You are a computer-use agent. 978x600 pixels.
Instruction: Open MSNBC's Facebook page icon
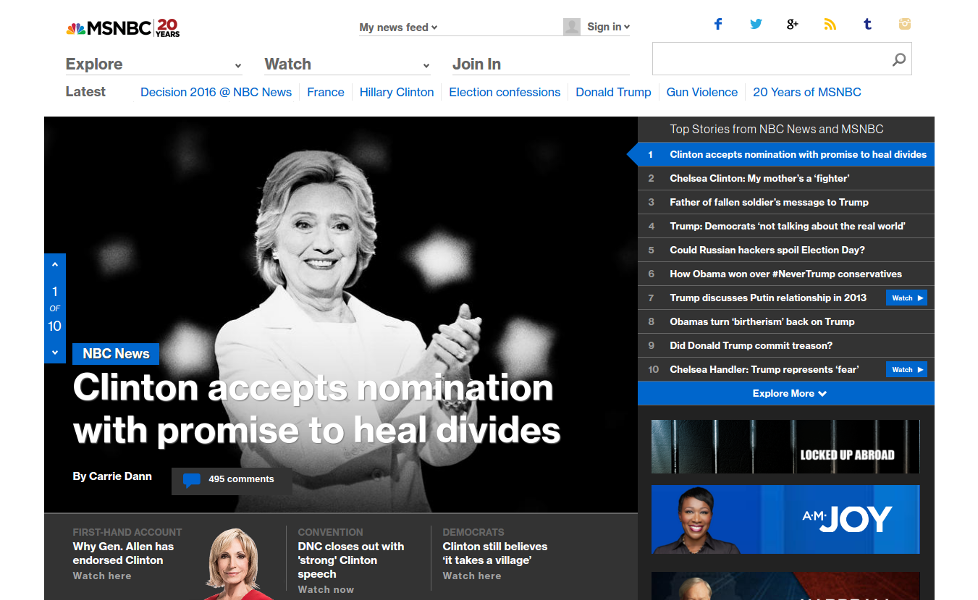(x=718, y=24)
